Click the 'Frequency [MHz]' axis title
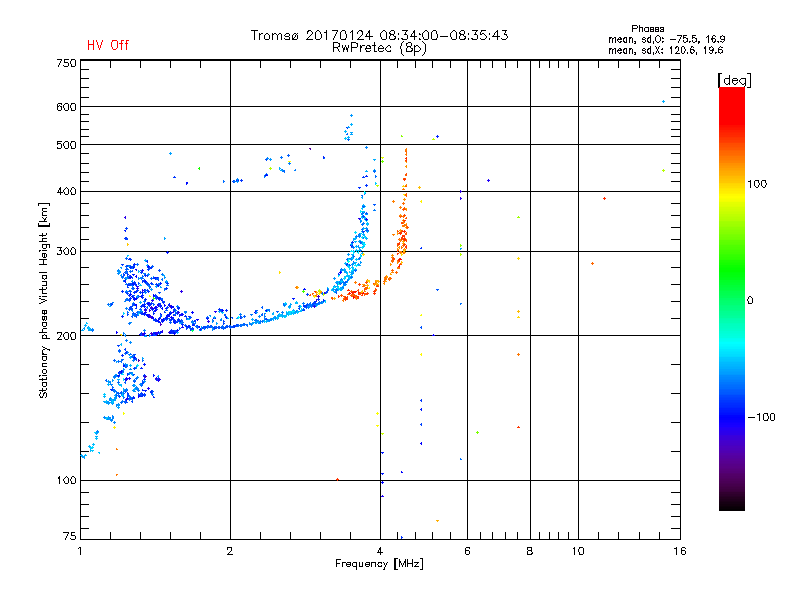The width and height of the screenshot is (800, 600). [x=379, y=564]
